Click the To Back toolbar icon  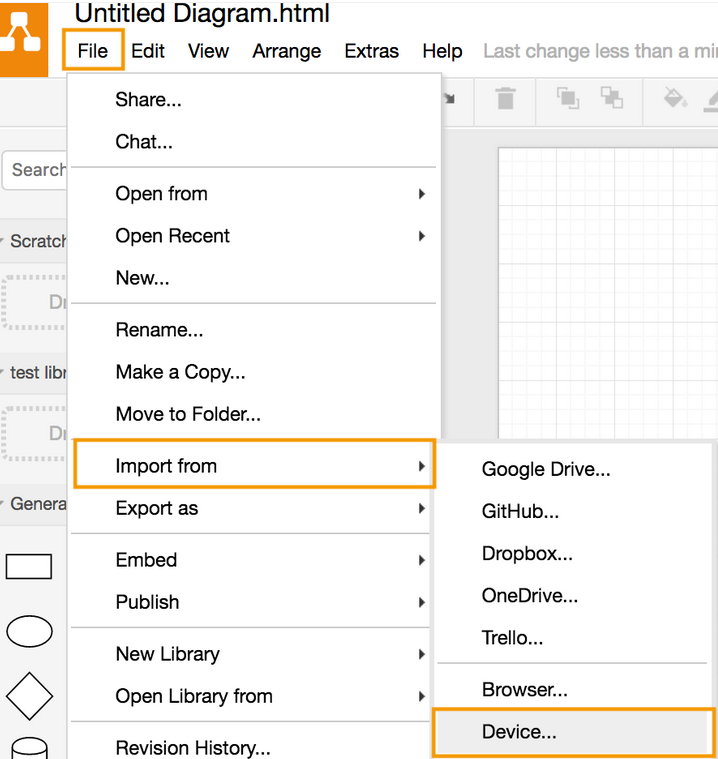point(611,98)
